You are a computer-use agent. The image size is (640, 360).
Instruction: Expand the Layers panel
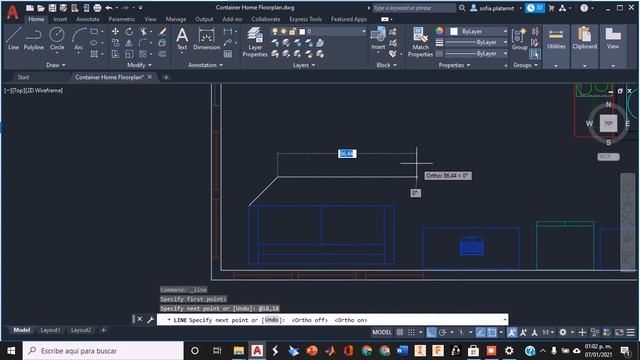(x=304, y=65)
